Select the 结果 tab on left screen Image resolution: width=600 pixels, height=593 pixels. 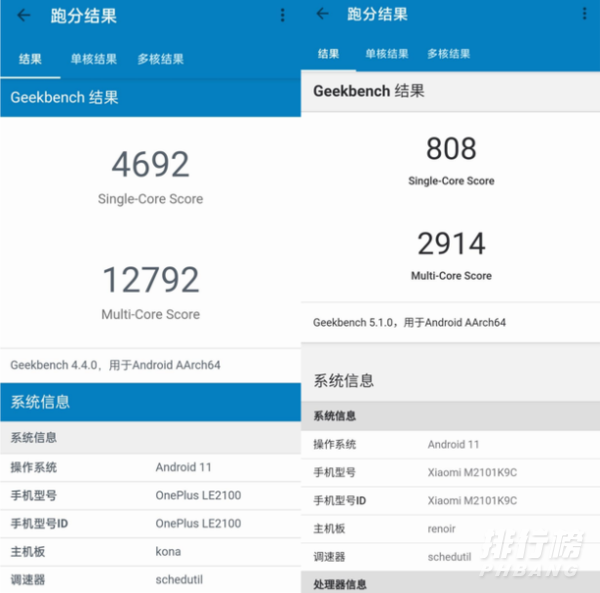coord(30,59)
